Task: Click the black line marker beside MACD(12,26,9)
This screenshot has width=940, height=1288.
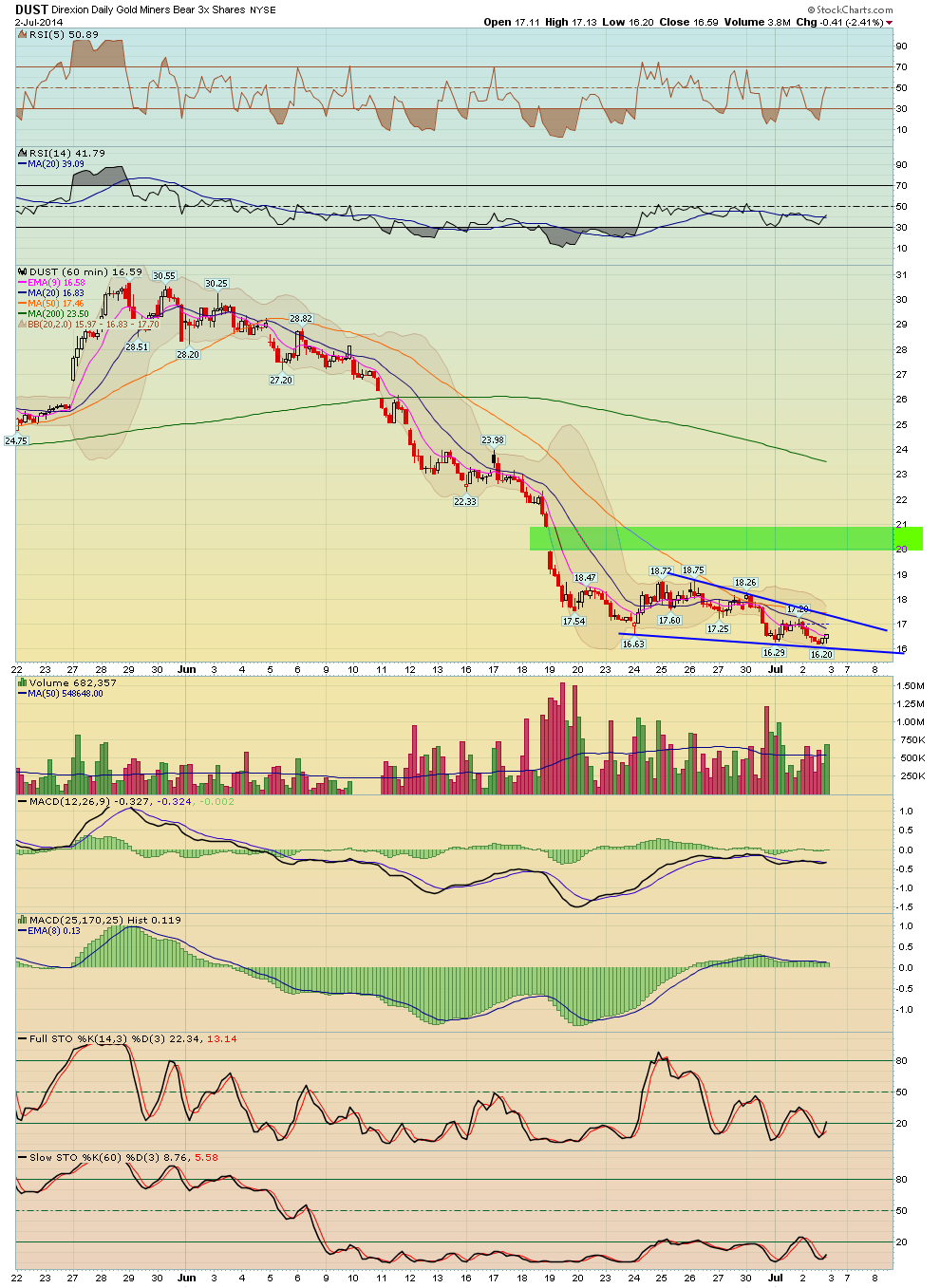Action: click(x=23, y=801)
